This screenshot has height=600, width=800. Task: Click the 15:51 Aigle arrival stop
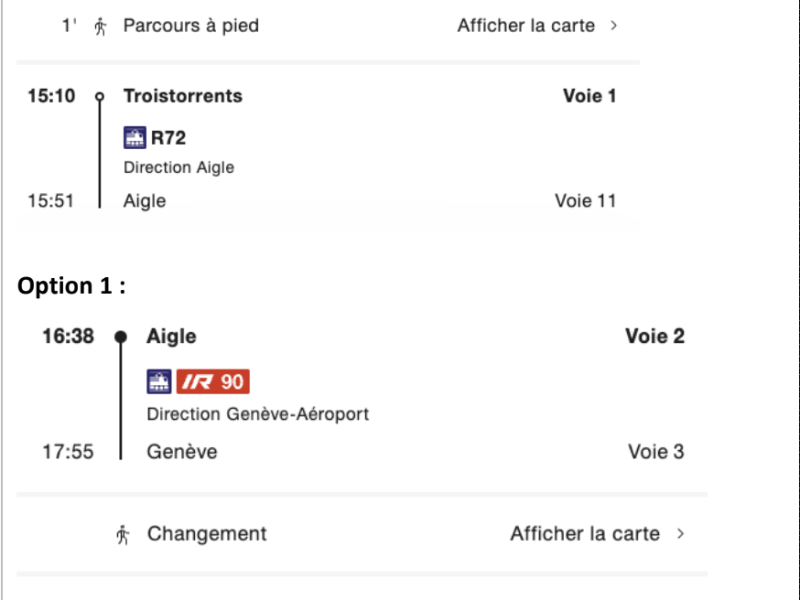144,201
